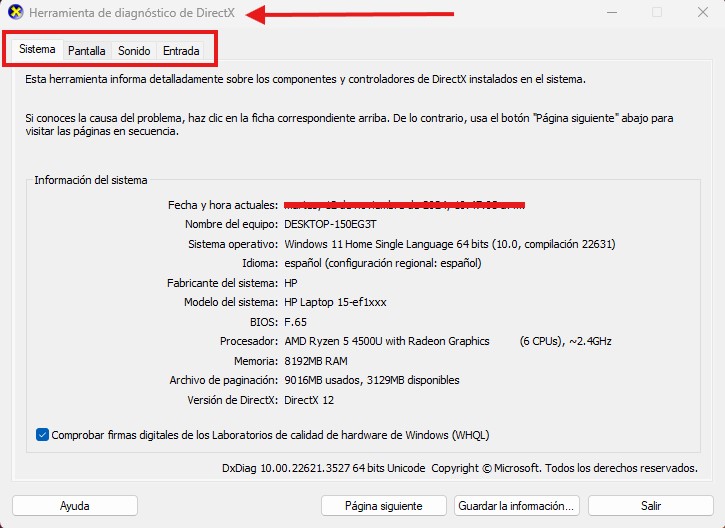Click the computer name DESKTOP-150EG3T
Image resolution: width=725 pixels, height=528 pixels.
click(330, 224)
